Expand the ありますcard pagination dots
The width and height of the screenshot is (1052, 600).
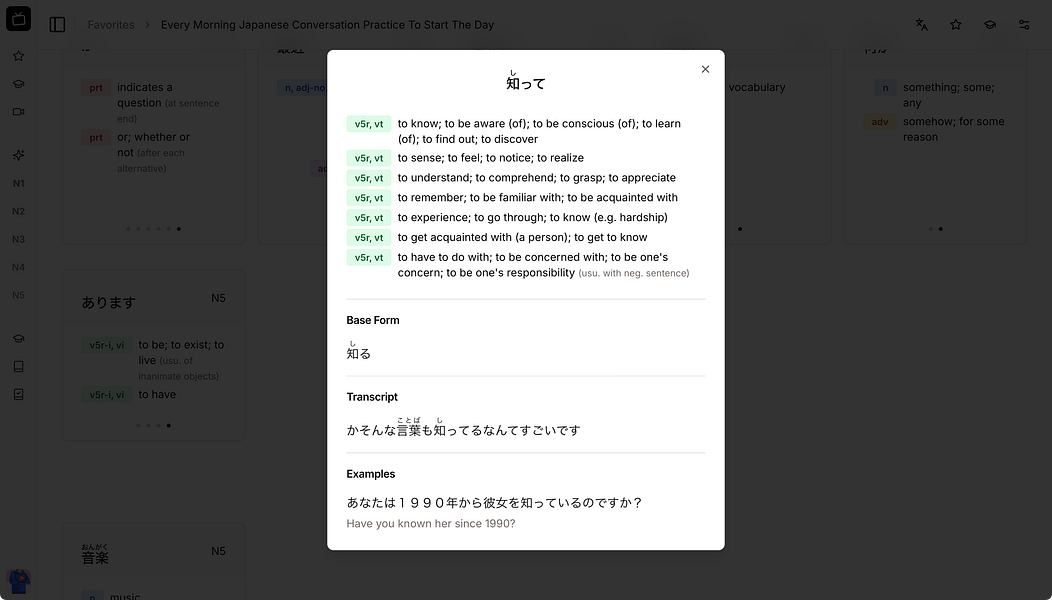(x=153, y=425)
